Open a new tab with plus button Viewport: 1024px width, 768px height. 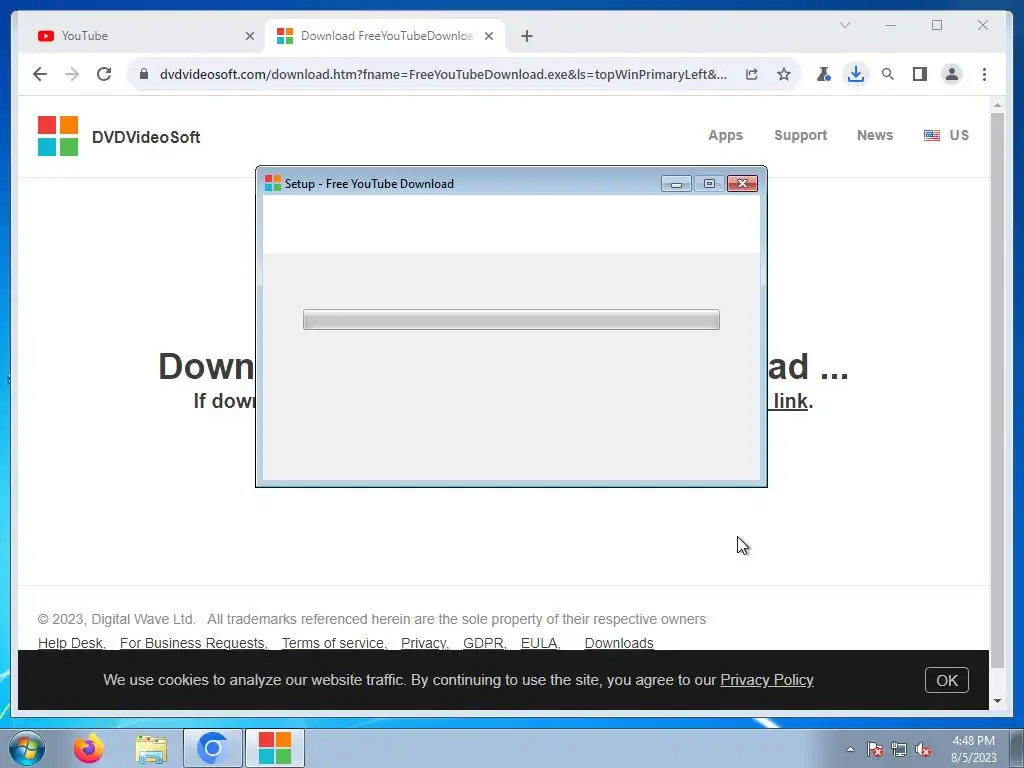[x=527, y=36]
